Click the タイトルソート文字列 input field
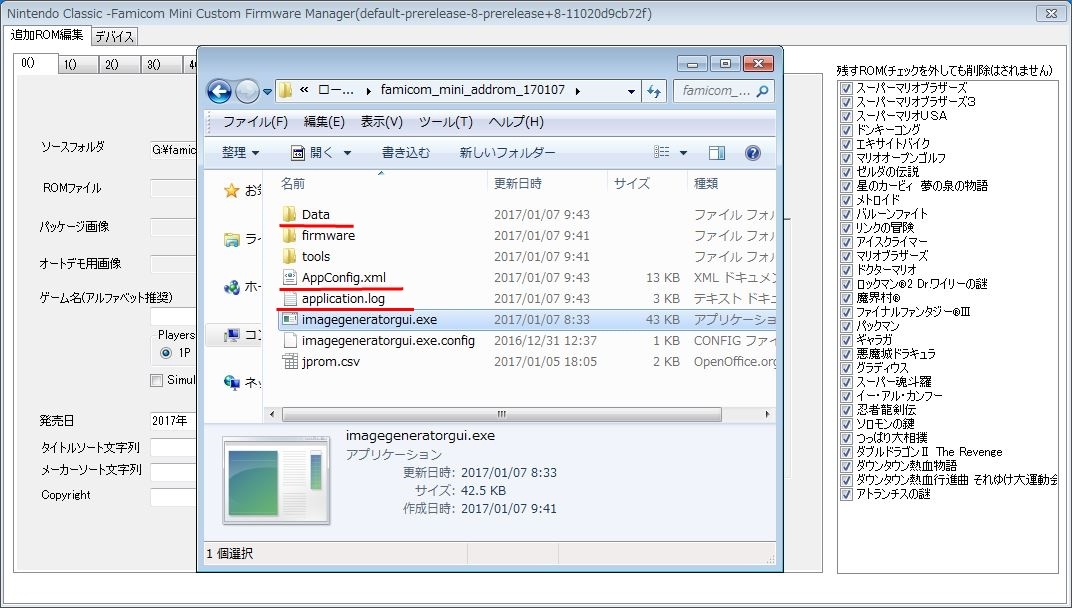The height and width of the screenshot is (608, 1072). click(x=173, y=448)
